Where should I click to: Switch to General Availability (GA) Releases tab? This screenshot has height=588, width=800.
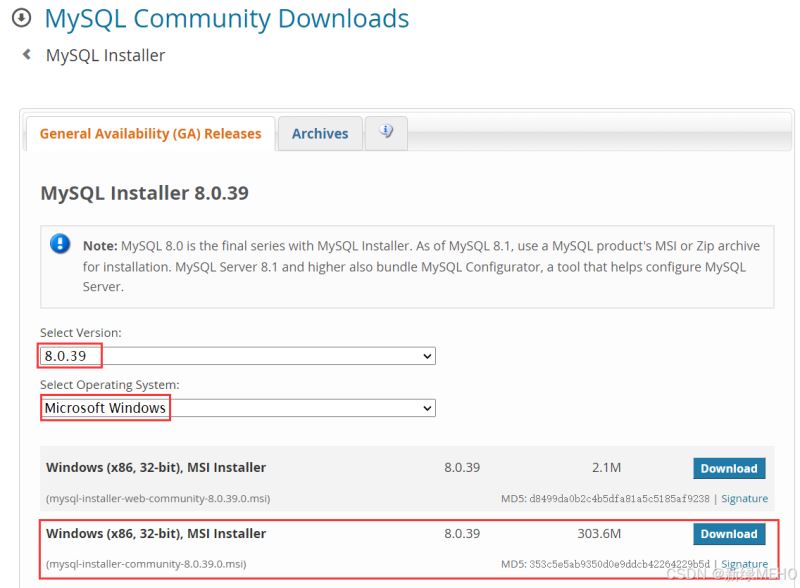[x=151, y=134]
